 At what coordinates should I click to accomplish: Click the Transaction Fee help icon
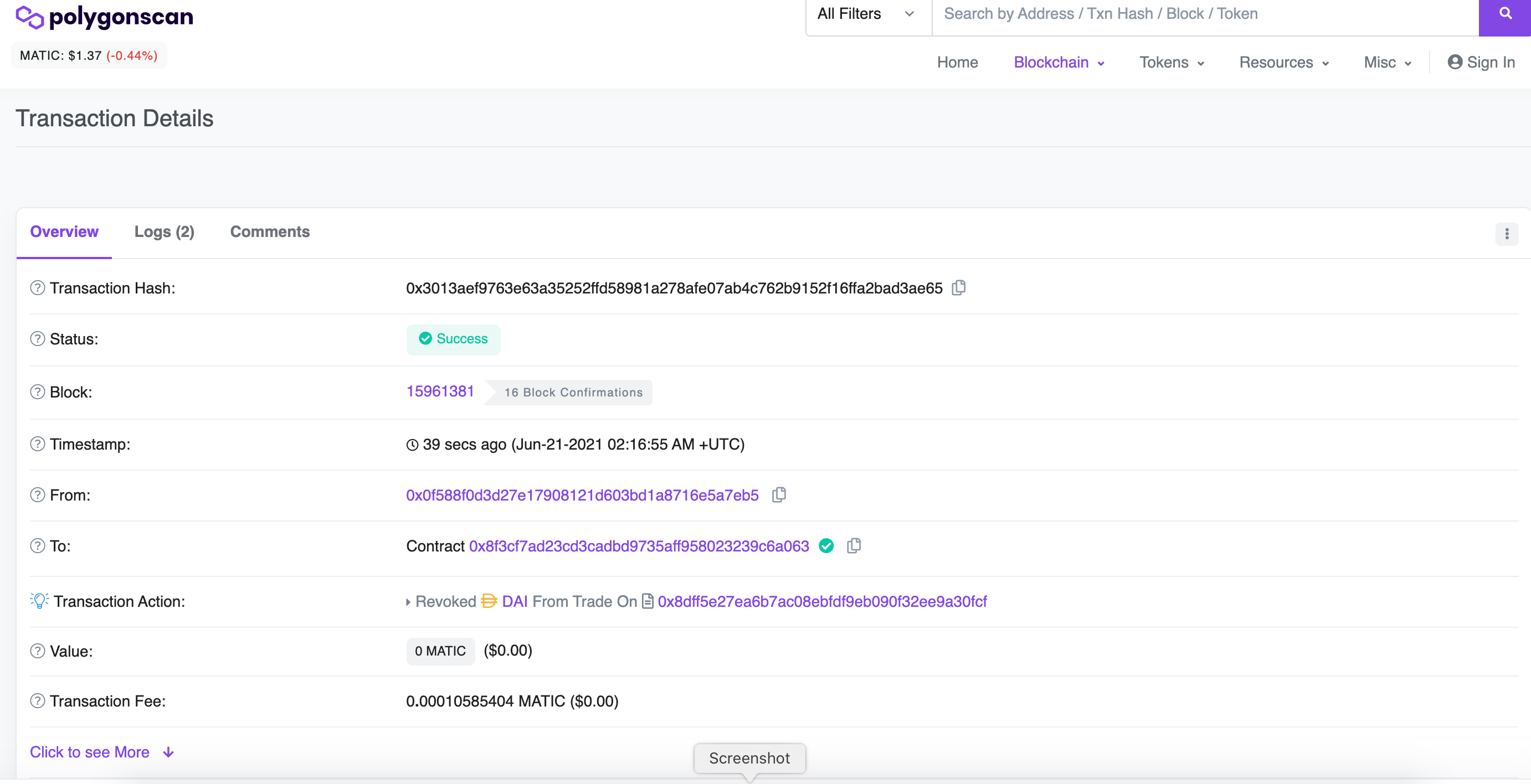click(x=38, y=701)
